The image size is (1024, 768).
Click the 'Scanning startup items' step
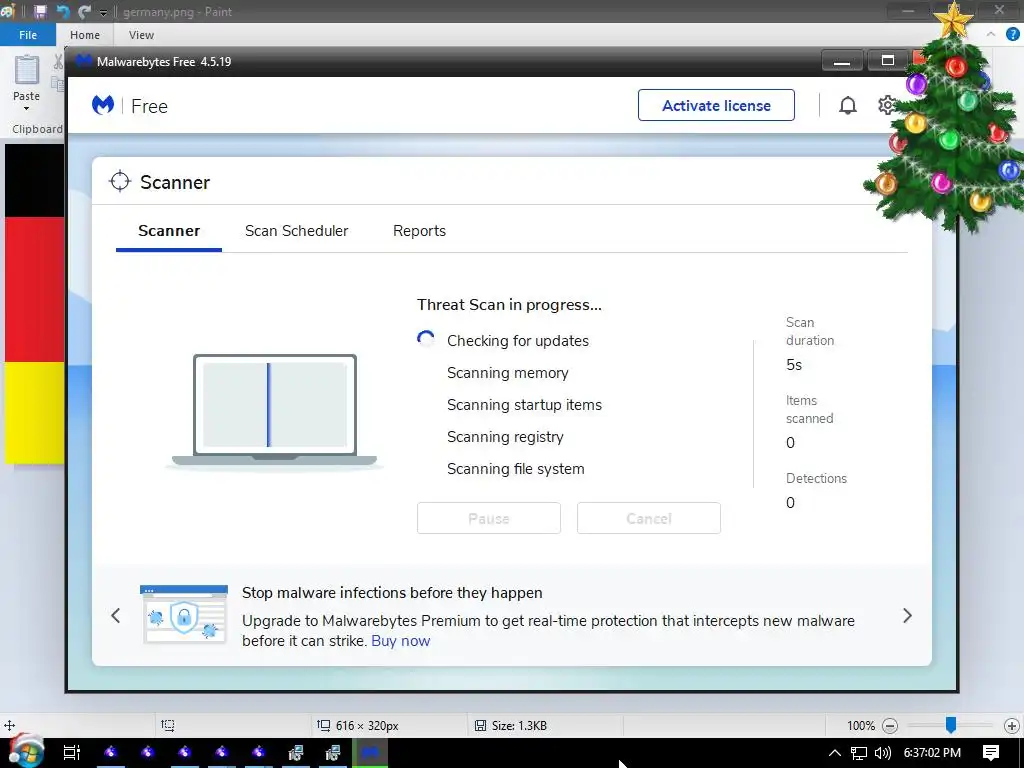point(524,405)
